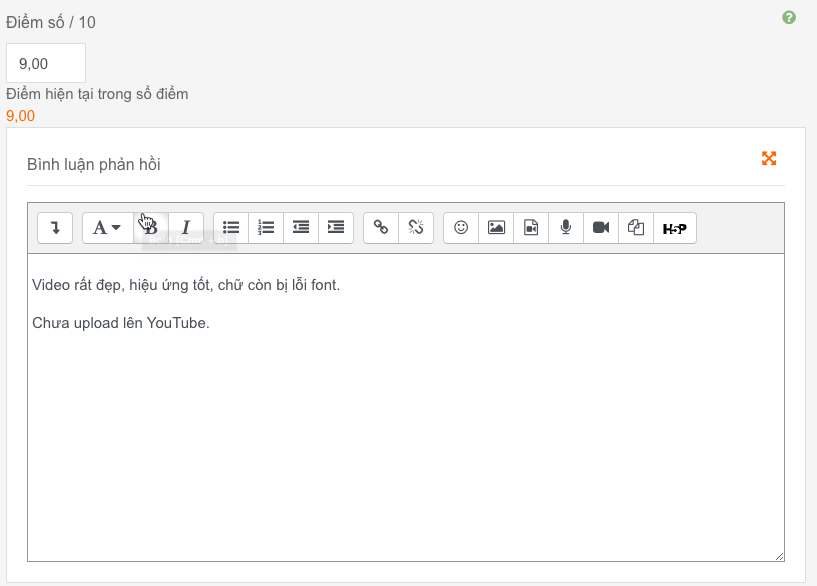The width and height of the screenshot is (817, 586).
Task: Insert an unordered bullet list
Action: tap(231, 228)
